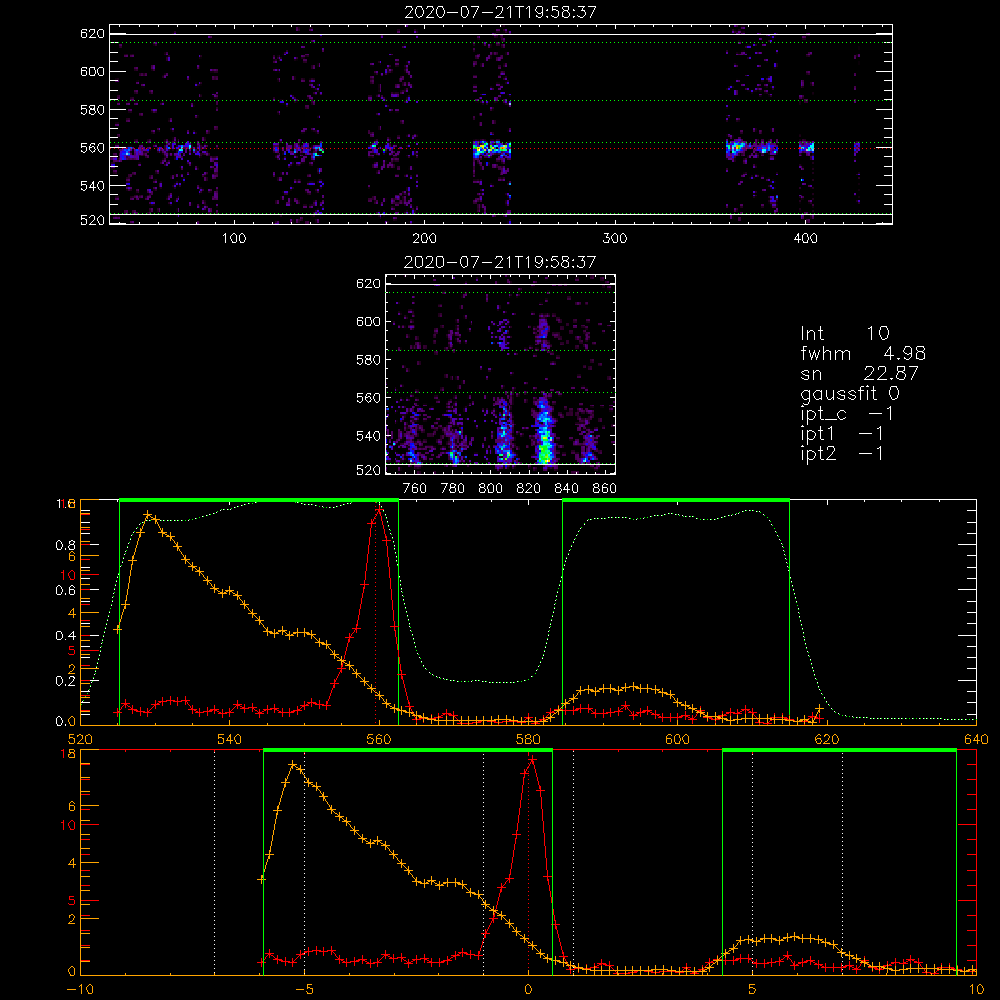Click y-axis label 580 on top spectrogram
The height and width of the screenshot is (1000, 1000).
point(92,110)
